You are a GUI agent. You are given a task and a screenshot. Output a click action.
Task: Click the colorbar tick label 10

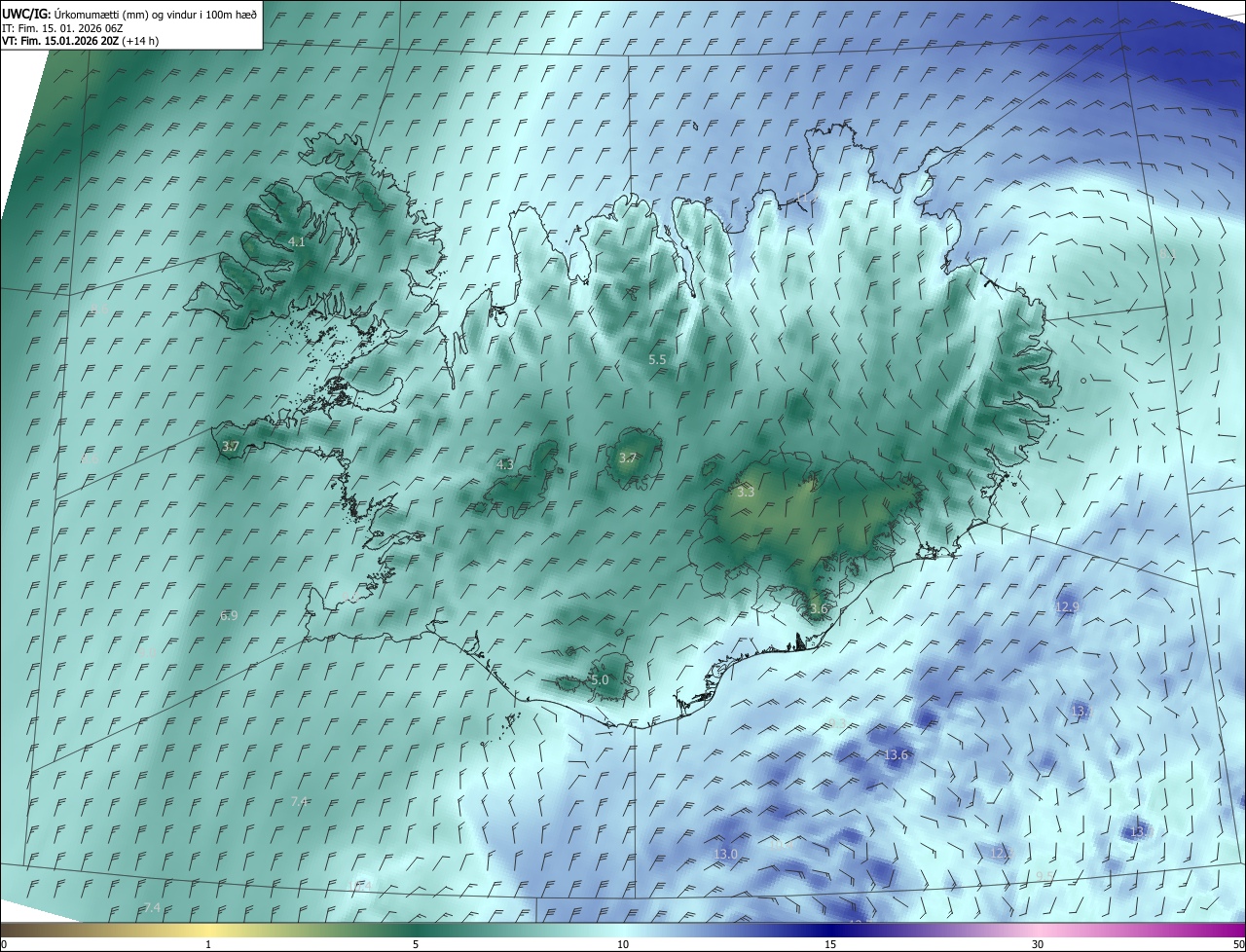tap(623, 944)
